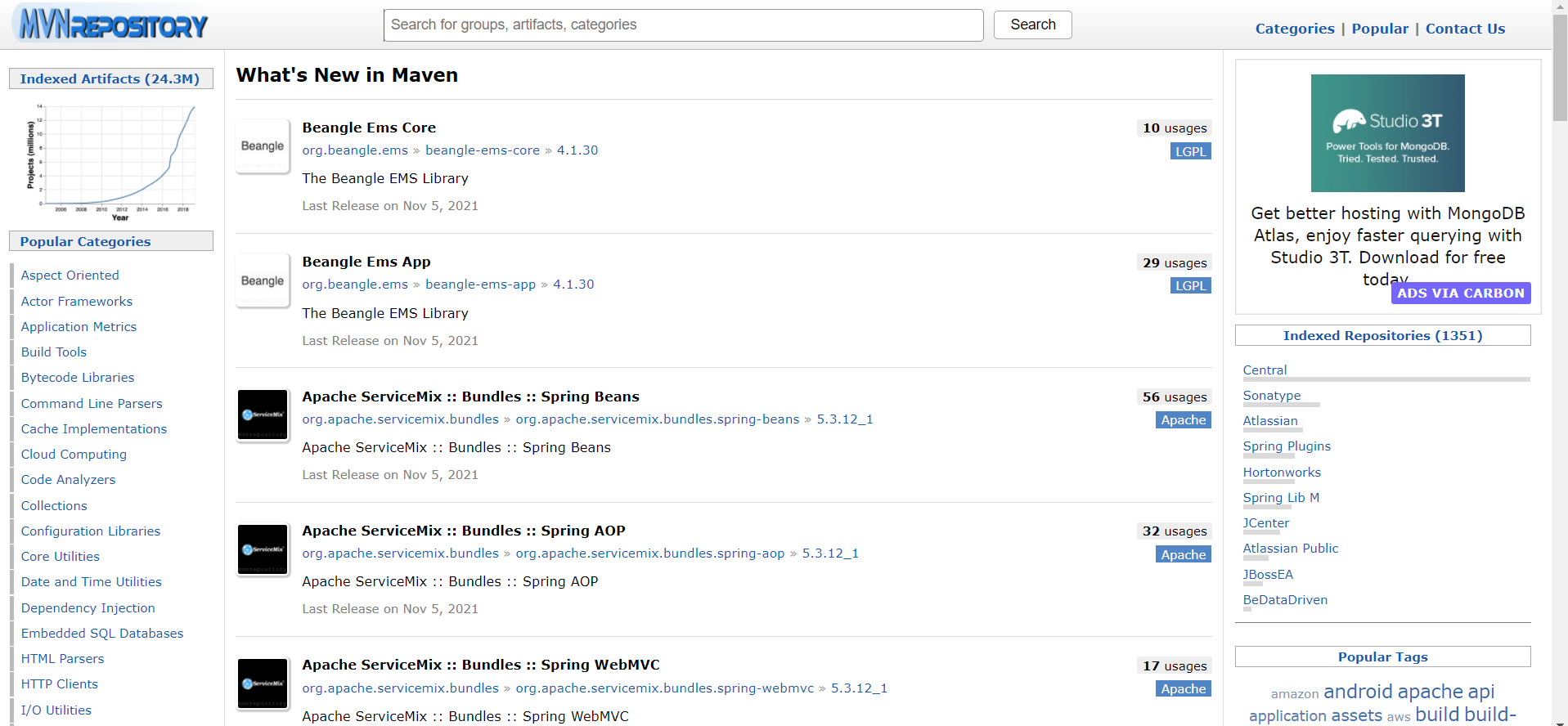Open the Central repository link
Screen dimensions: 1568x726
pyautogui.click(x=1265, y=370)
